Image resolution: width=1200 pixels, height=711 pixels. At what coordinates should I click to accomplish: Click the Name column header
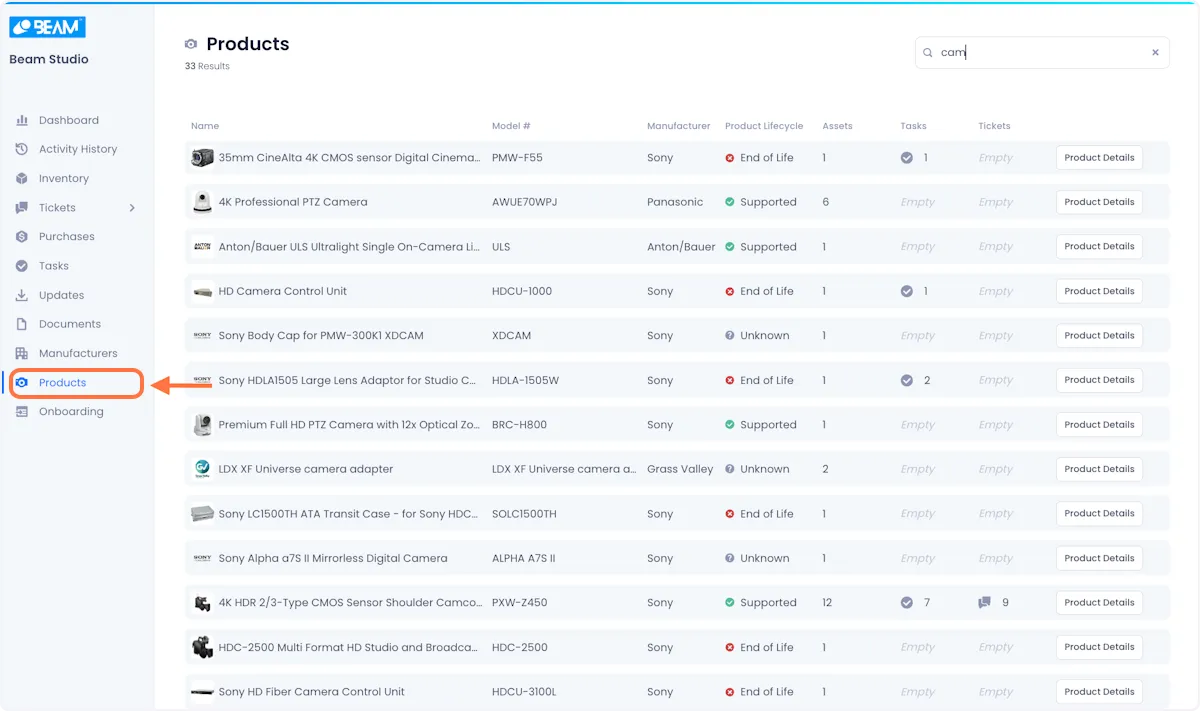point(205,126)
